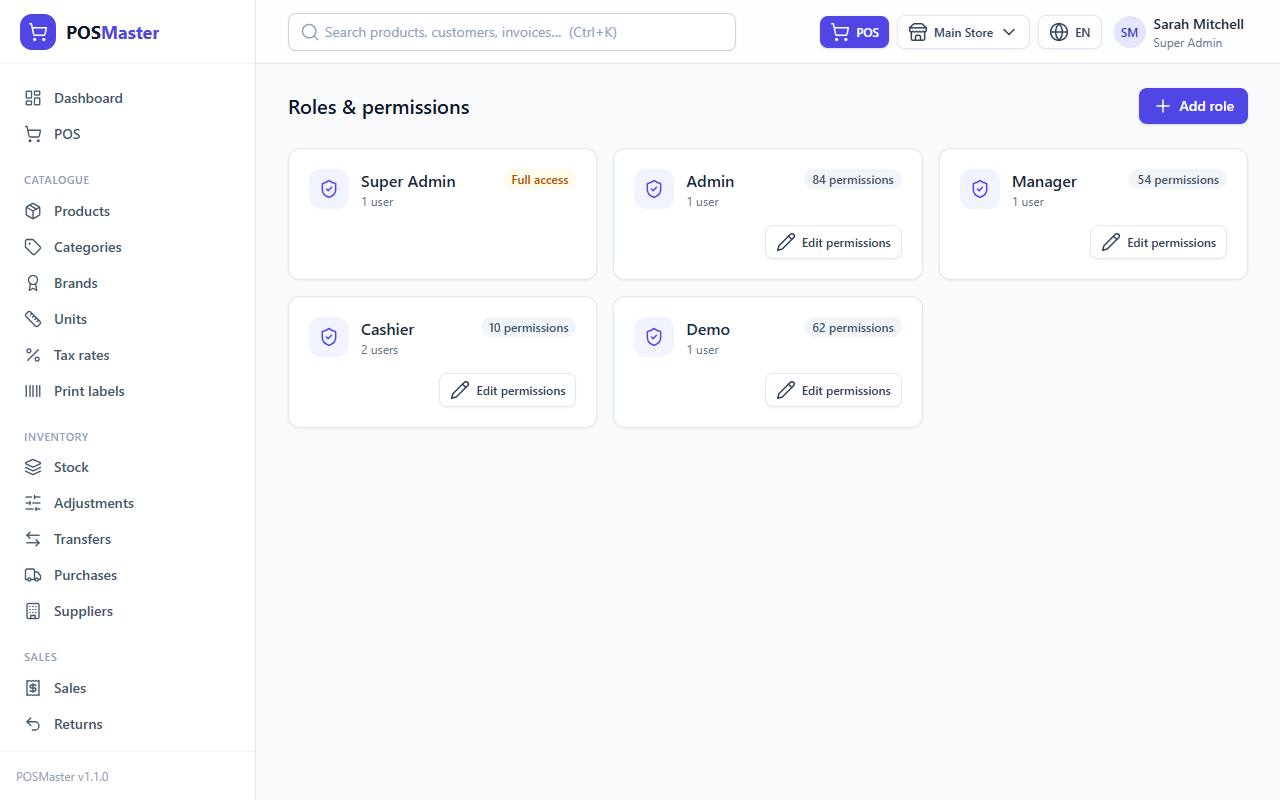
Task: Expand the Main Store dropdown chevron
Action: point(1009,32)
